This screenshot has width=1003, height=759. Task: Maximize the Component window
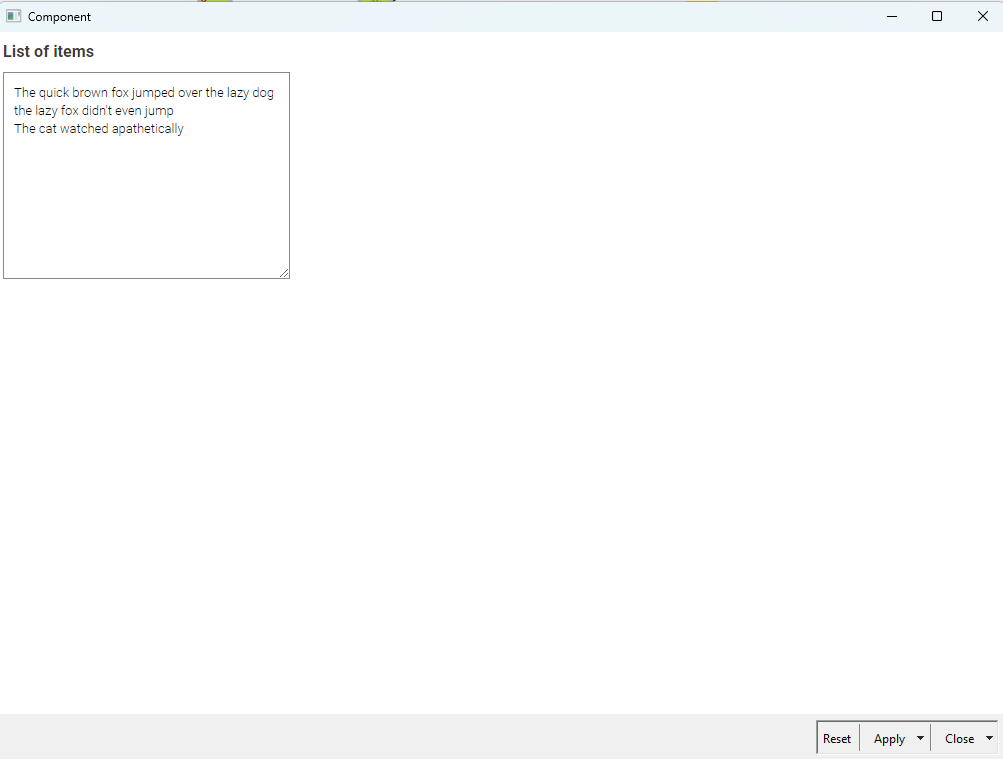pyautogui.click(x=937, y=16)
